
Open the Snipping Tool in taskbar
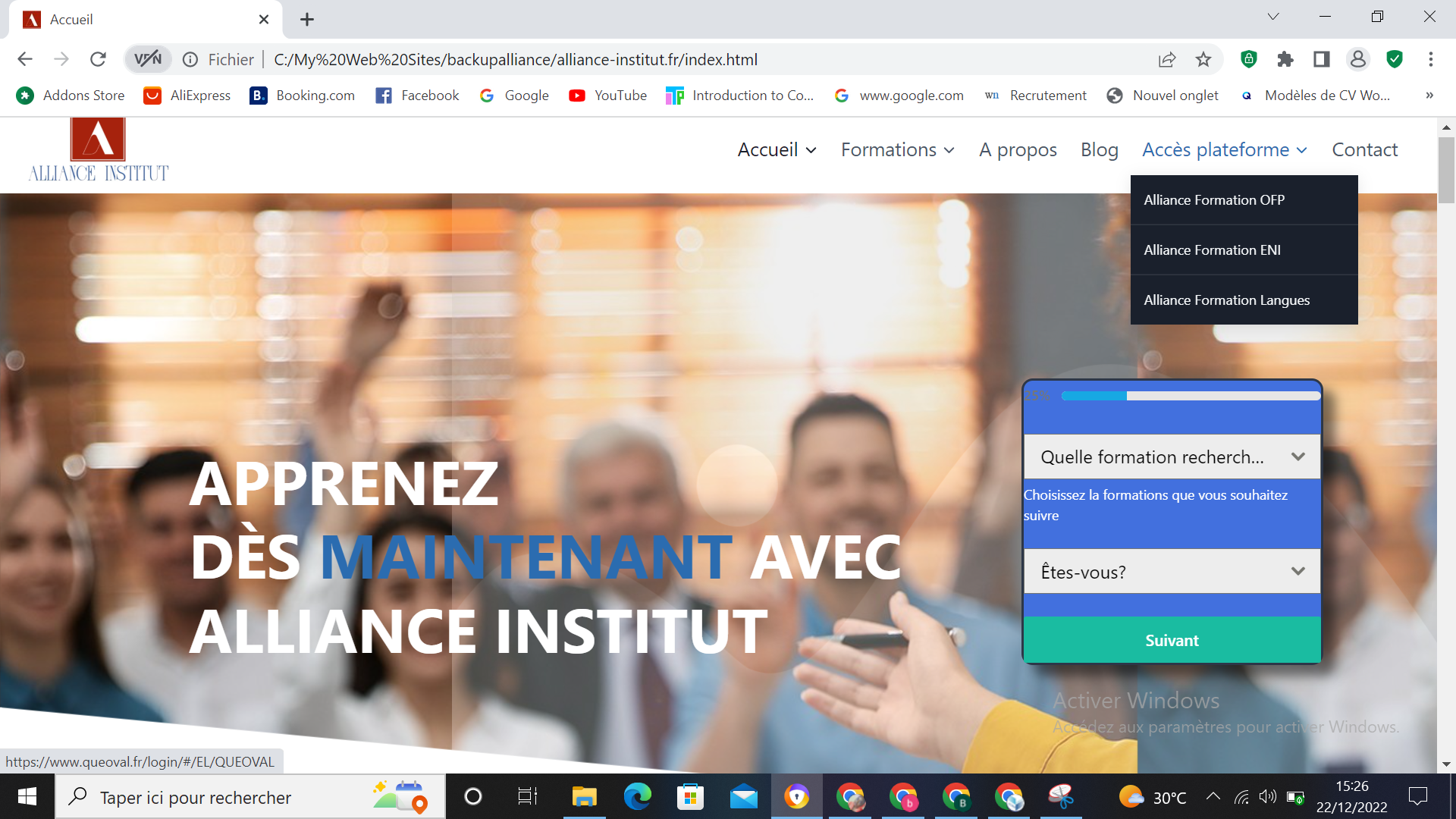1062,796
